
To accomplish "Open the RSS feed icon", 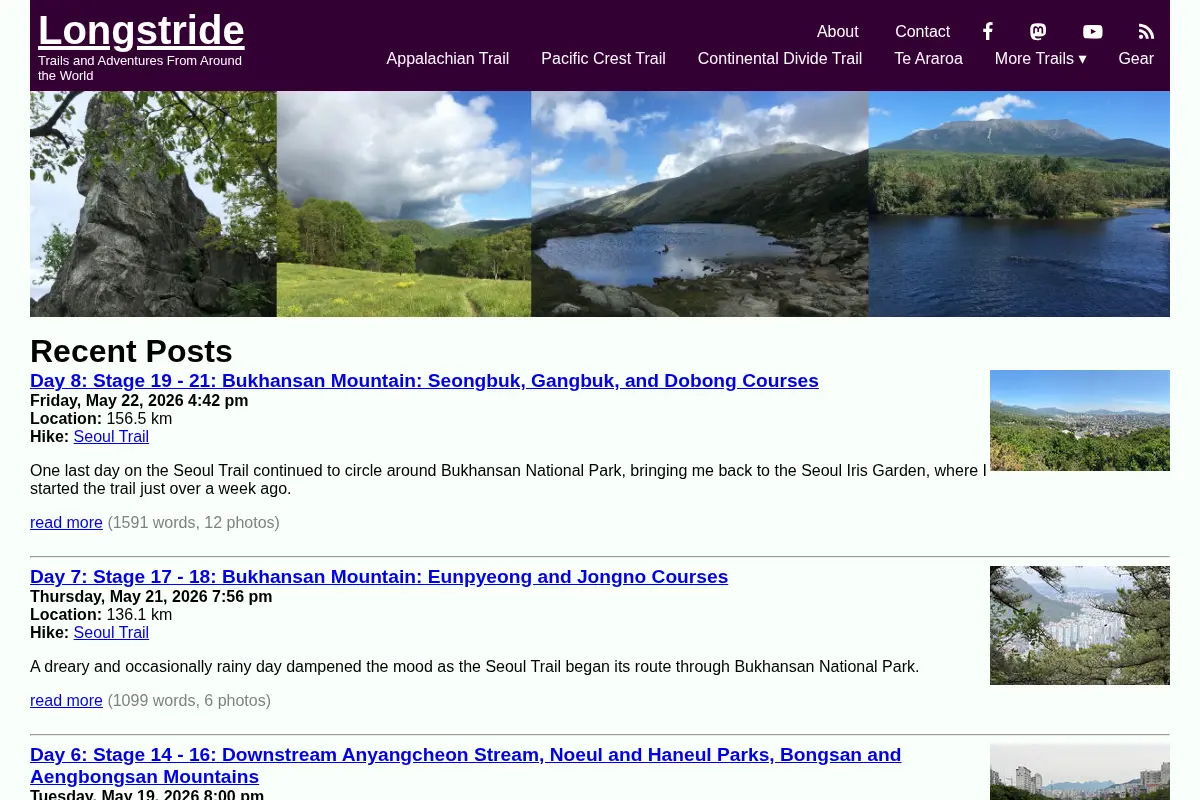I will pos(1146,31).
